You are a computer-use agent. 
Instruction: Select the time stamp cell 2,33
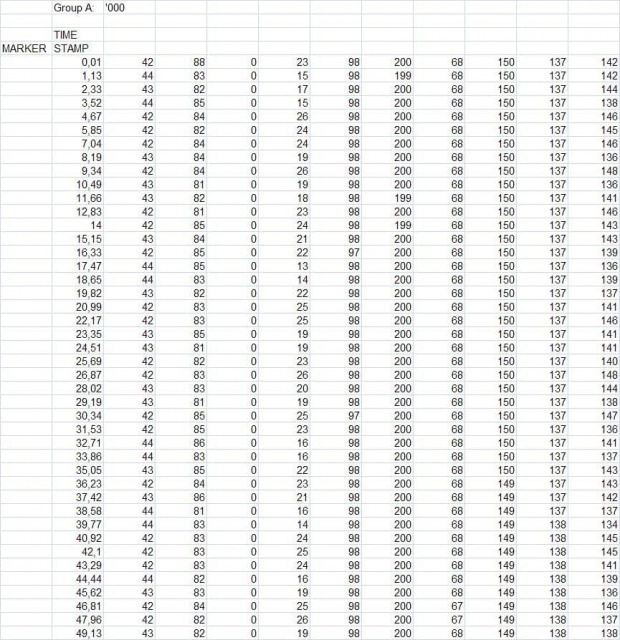tap(78, 89)
